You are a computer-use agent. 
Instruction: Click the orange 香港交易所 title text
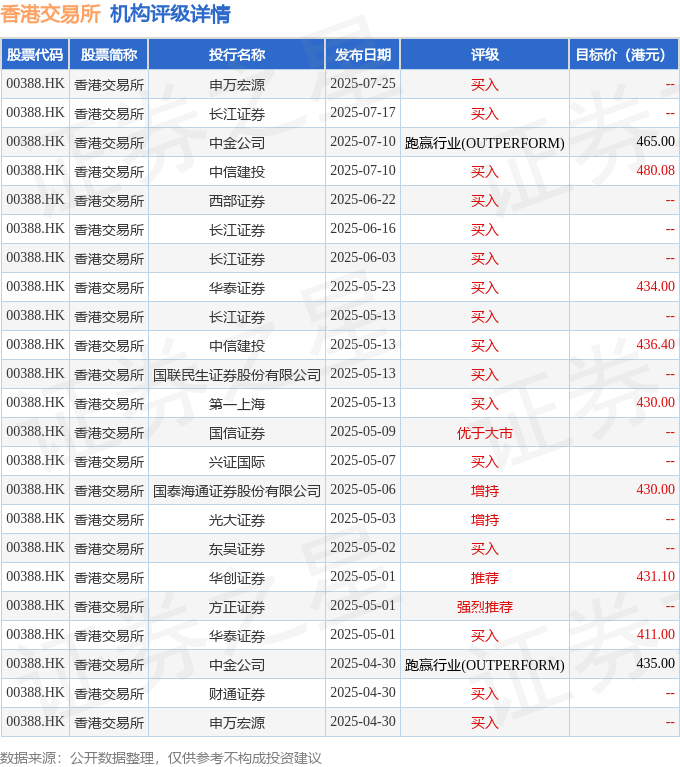[50, 14]
